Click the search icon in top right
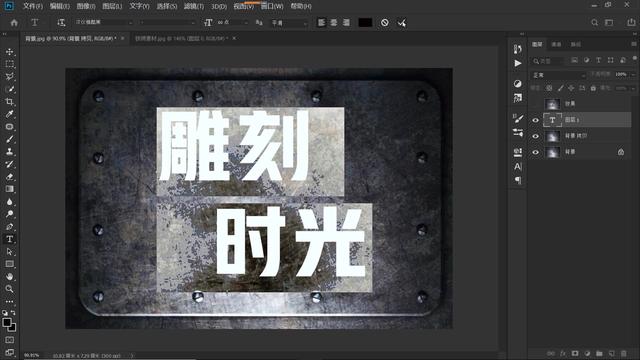This screenshot has width=640, height=360. [x=594, y=23]
